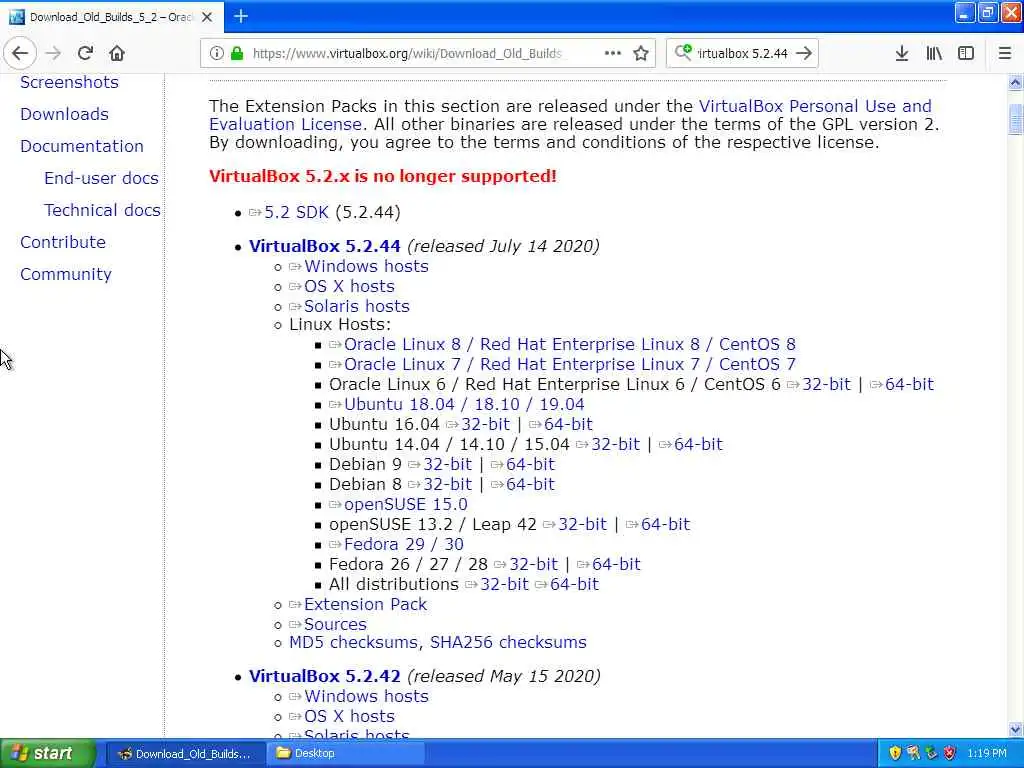Open the Community sidebar link
The image size is (1024, 768).
(65, 274)
